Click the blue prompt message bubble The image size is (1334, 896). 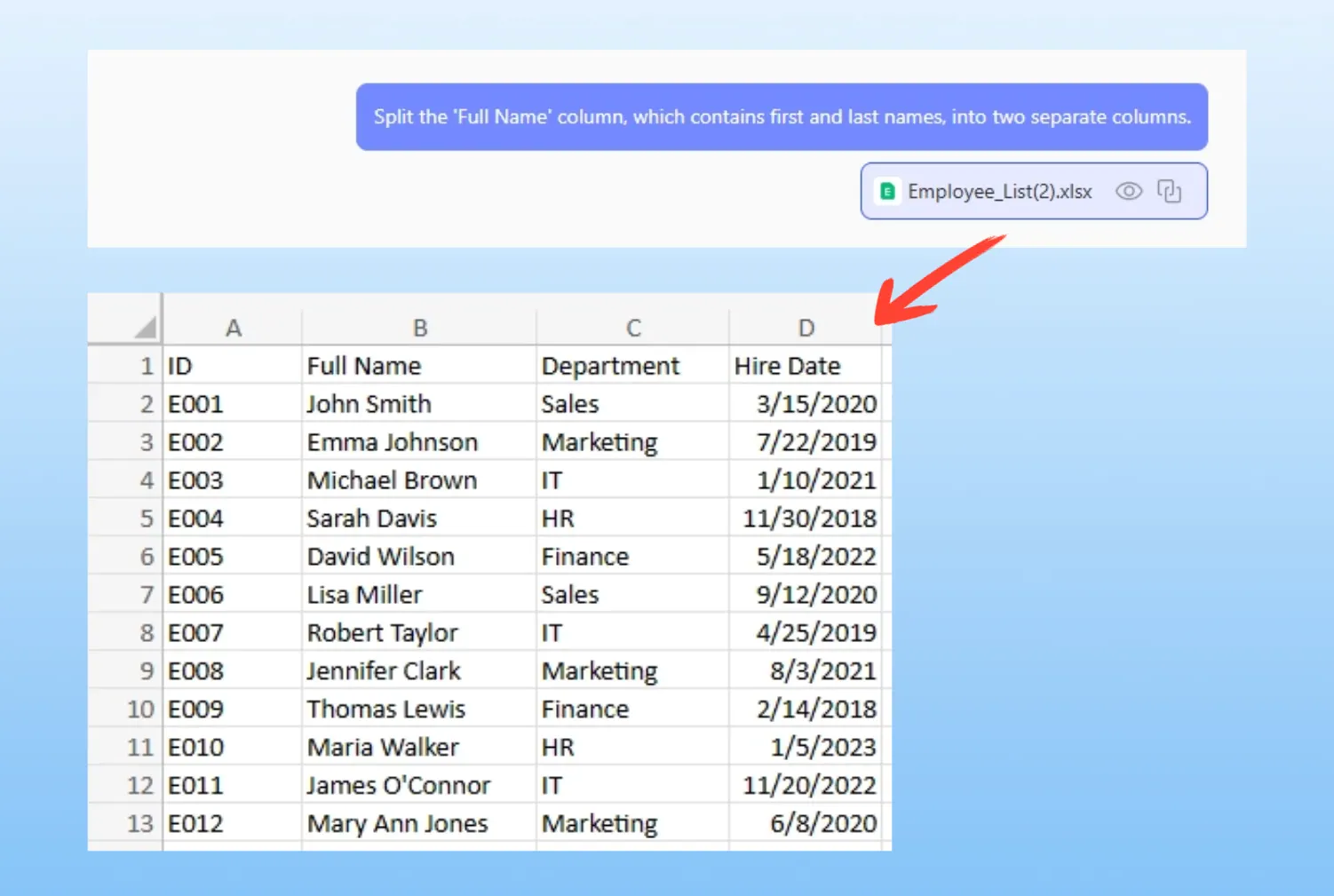click(x=781, y=117)
